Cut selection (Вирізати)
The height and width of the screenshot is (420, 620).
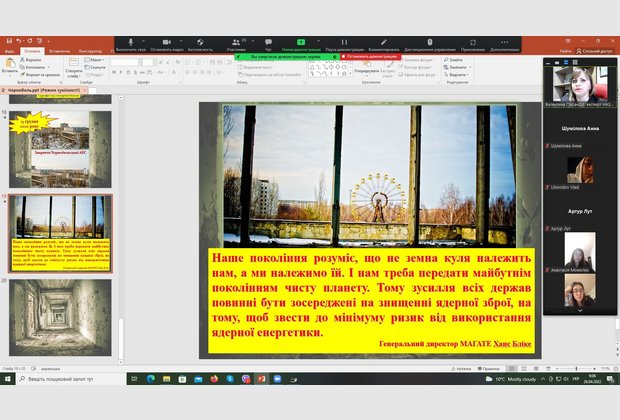pyautogui.click(x=31, y=60)
